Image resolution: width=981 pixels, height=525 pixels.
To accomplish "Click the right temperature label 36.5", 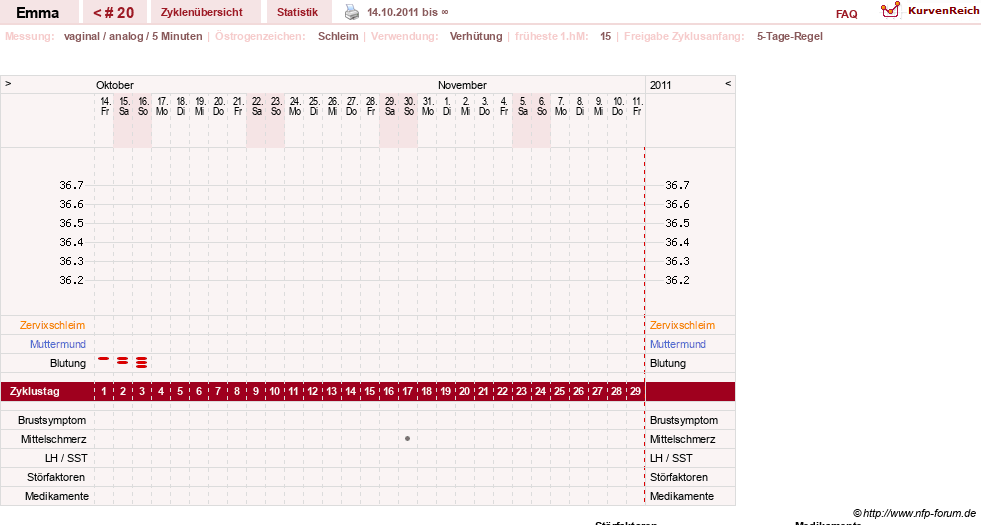I will pyautogui.click(x=677, y=223).
